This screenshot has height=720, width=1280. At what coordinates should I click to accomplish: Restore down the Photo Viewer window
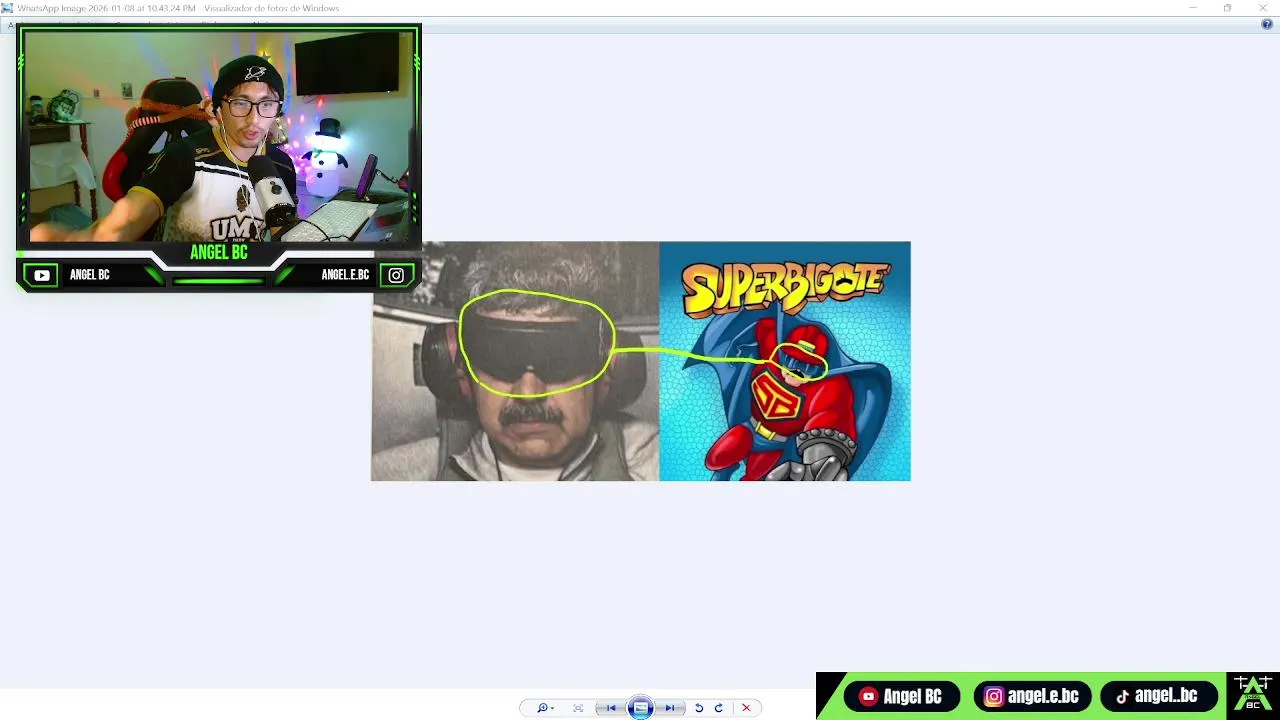(x=1227, y=8)
